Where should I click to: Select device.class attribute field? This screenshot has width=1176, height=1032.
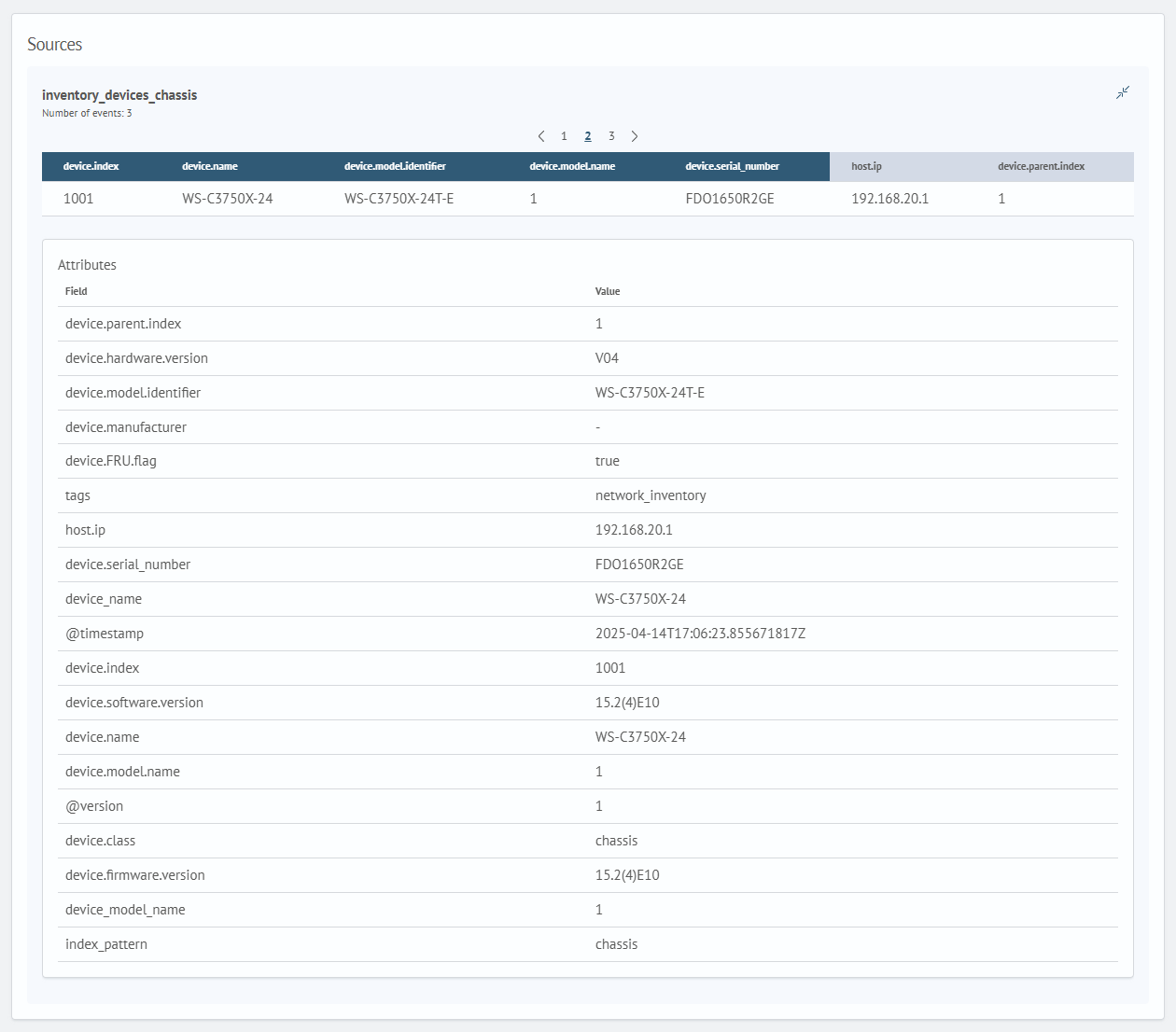click(x=100, y=841)
